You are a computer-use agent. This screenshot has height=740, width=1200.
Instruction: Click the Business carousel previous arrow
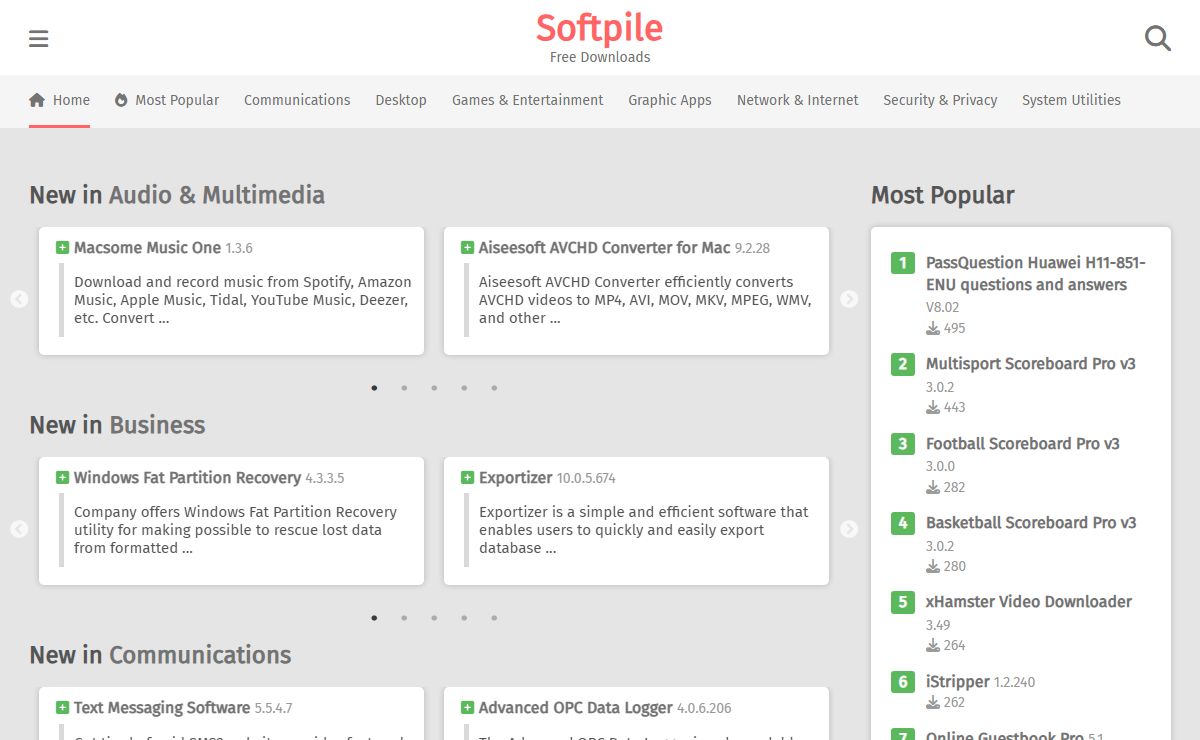point(19,529)
